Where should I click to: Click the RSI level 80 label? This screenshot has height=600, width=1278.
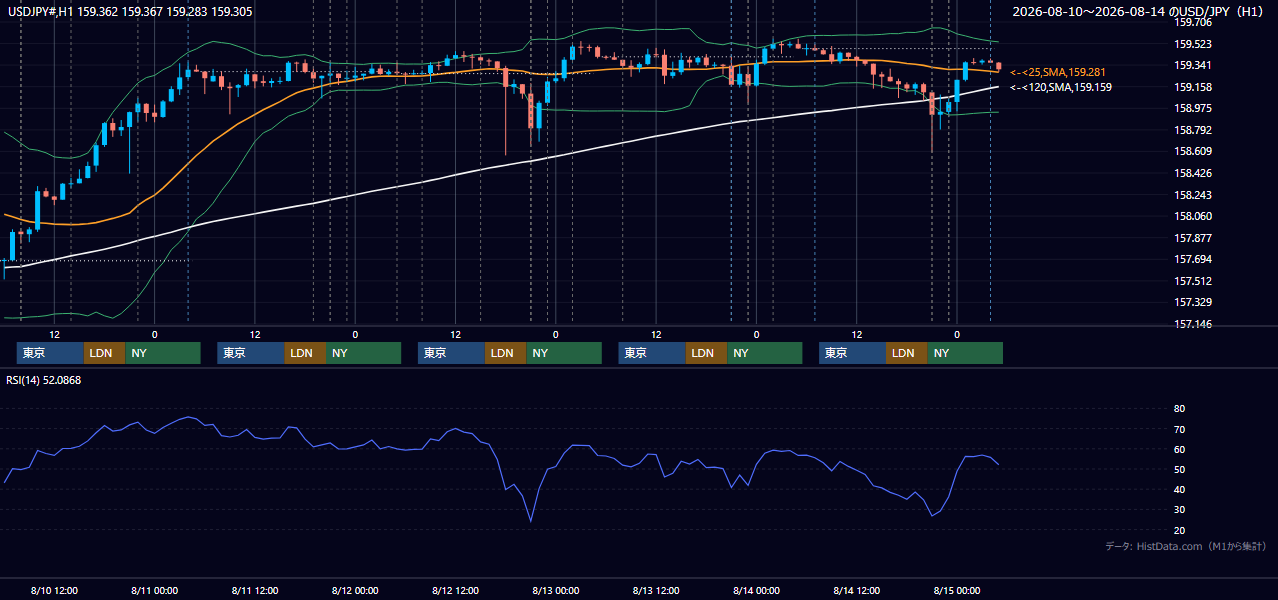click(x=1179, y=409)
